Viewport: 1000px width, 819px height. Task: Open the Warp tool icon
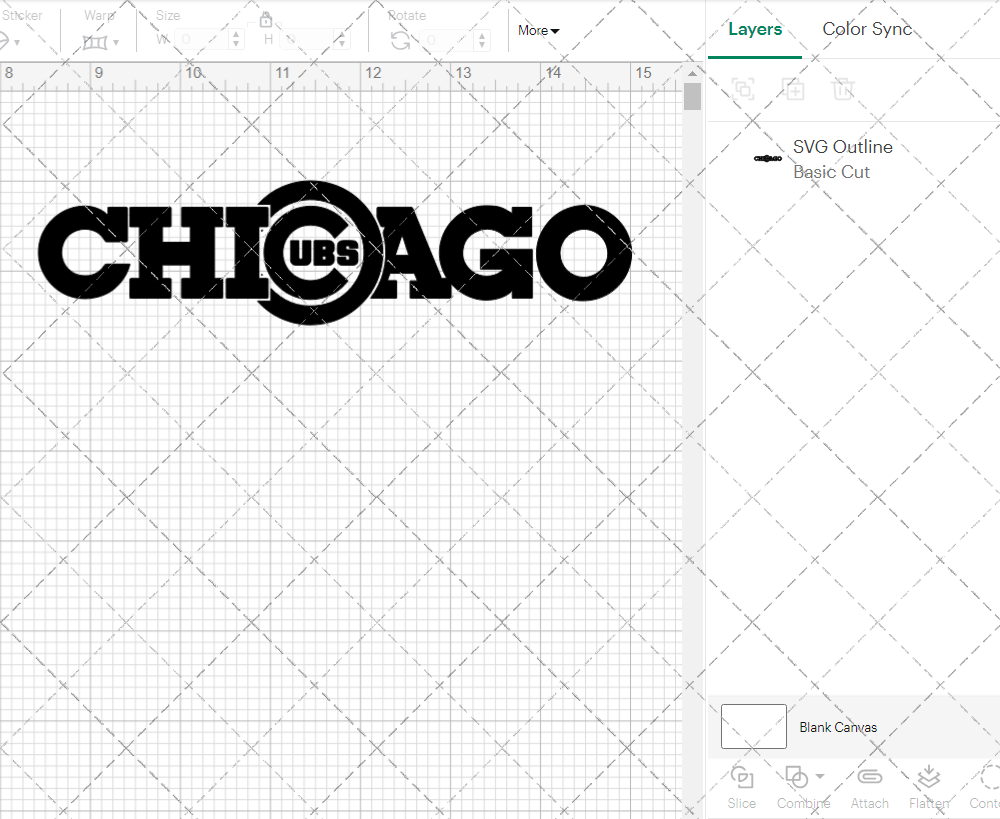(x=96, y=40)
